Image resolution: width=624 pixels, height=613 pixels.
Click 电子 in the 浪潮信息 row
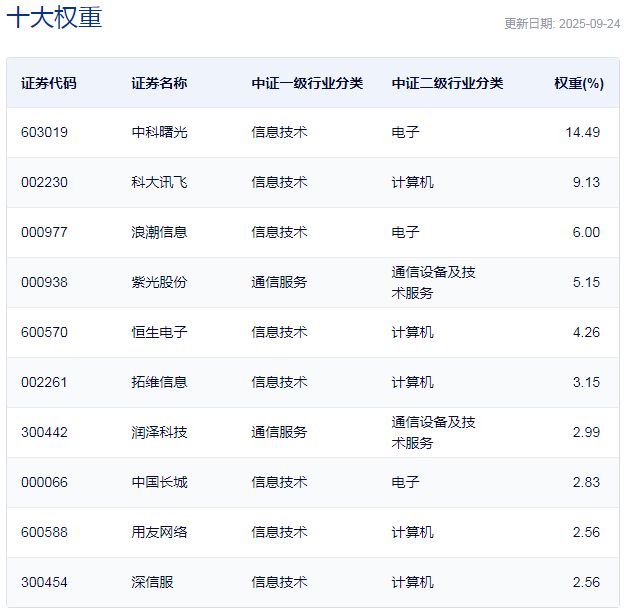pyautogui.click(x=406, y=232)
